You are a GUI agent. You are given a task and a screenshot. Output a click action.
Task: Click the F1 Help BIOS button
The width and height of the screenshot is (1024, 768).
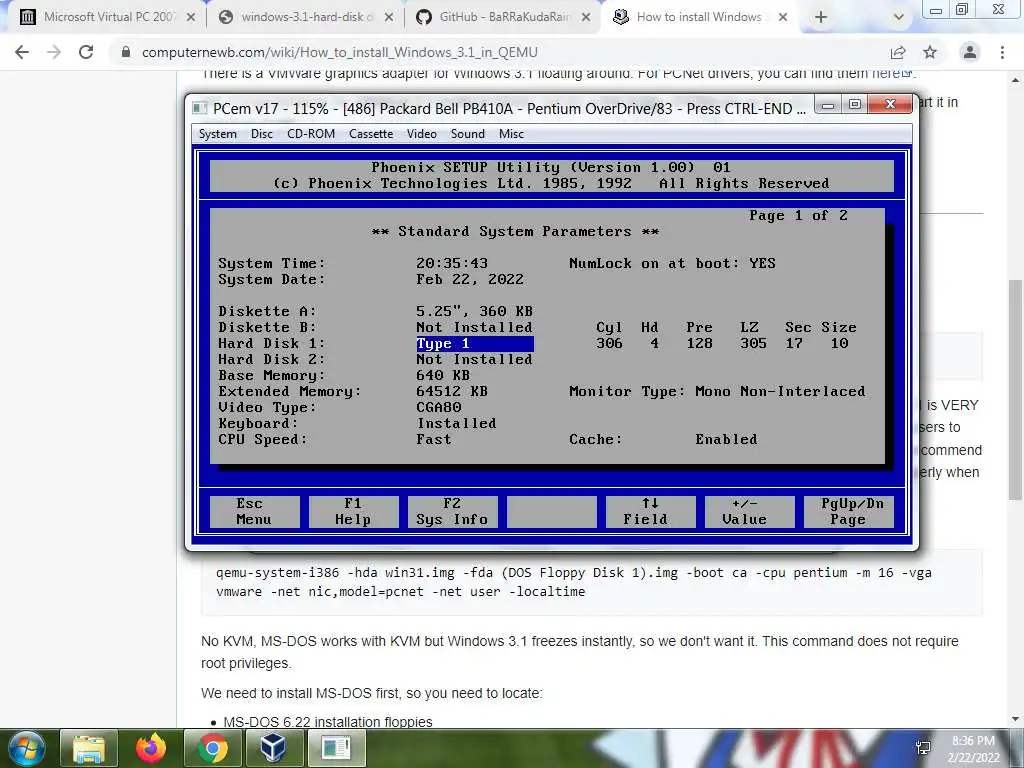[x=353, y=511]
